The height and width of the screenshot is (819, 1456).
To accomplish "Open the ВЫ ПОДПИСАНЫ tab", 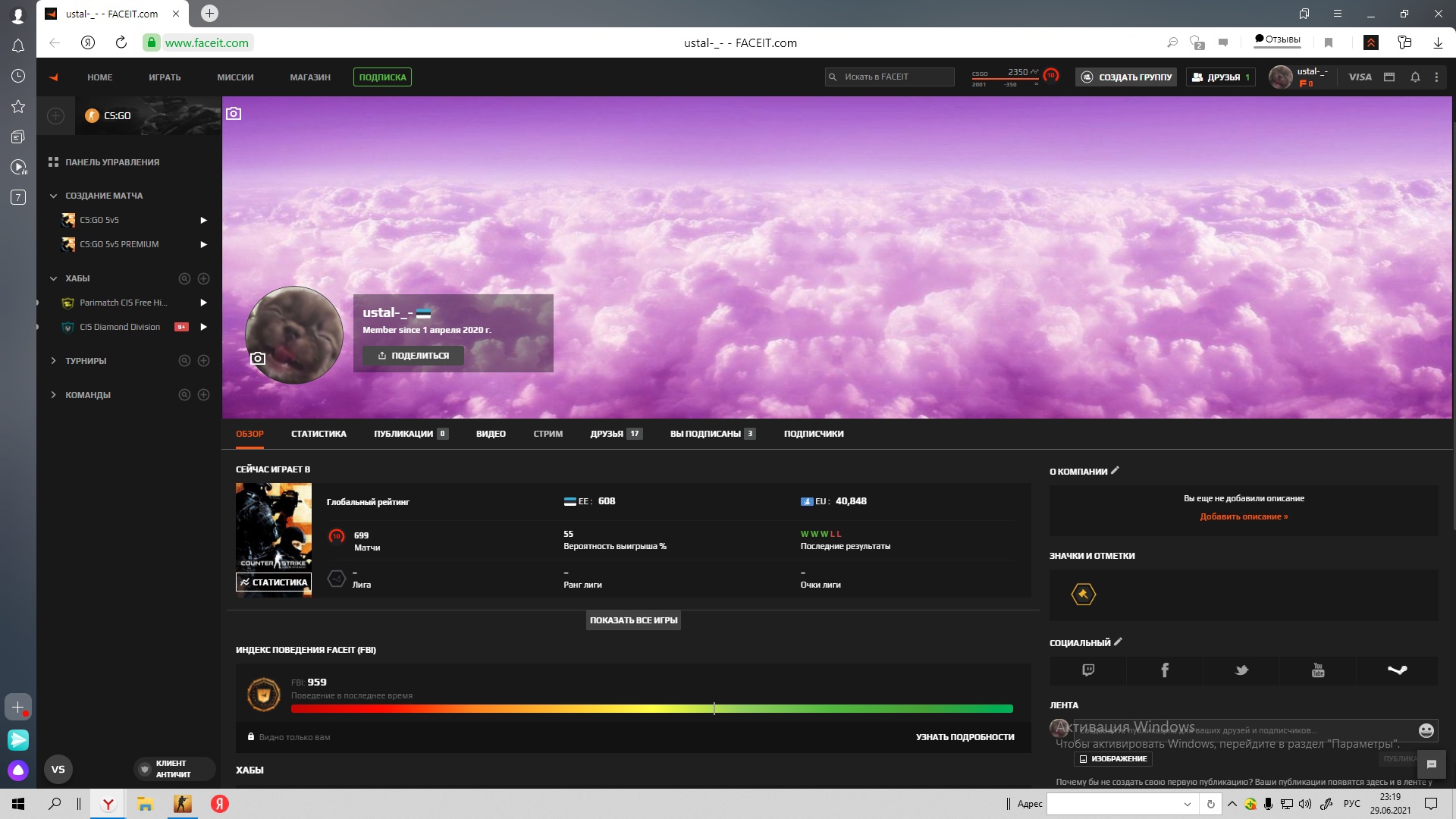I will 713,434.
